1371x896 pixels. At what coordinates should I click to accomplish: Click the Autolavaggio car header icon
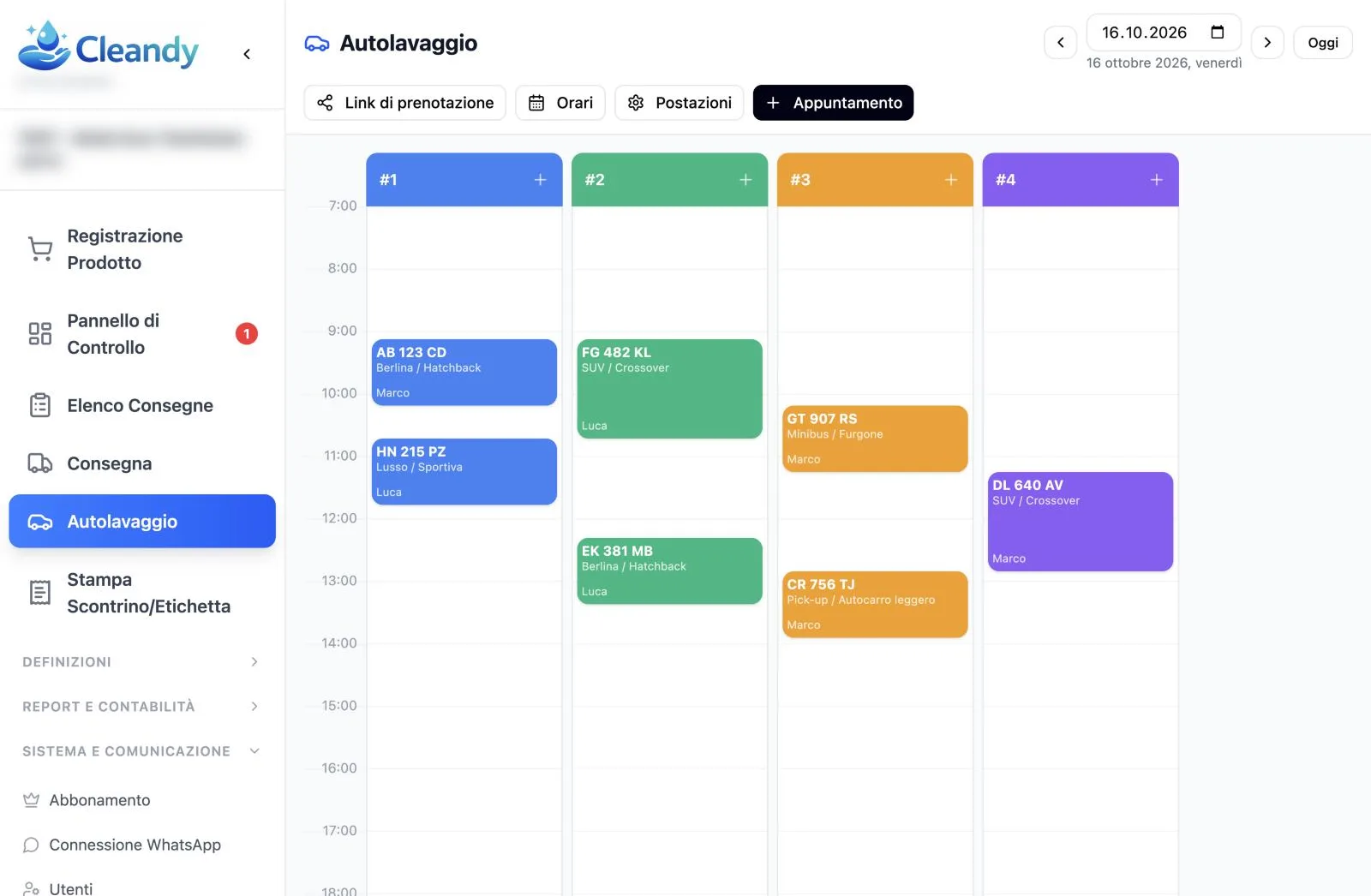coord(317,43)
